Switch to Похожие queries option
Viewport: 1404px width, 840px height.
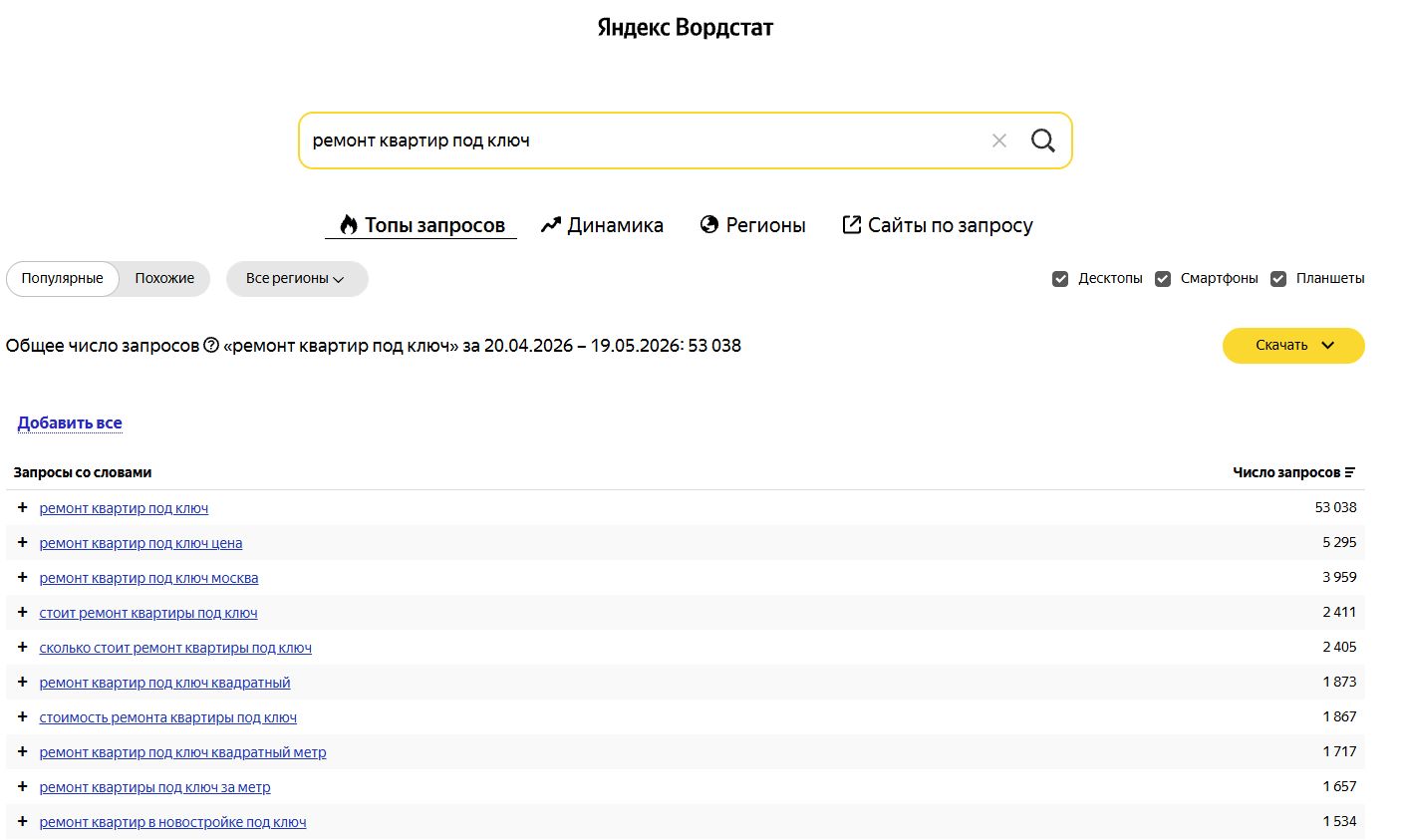coord(164,279)
